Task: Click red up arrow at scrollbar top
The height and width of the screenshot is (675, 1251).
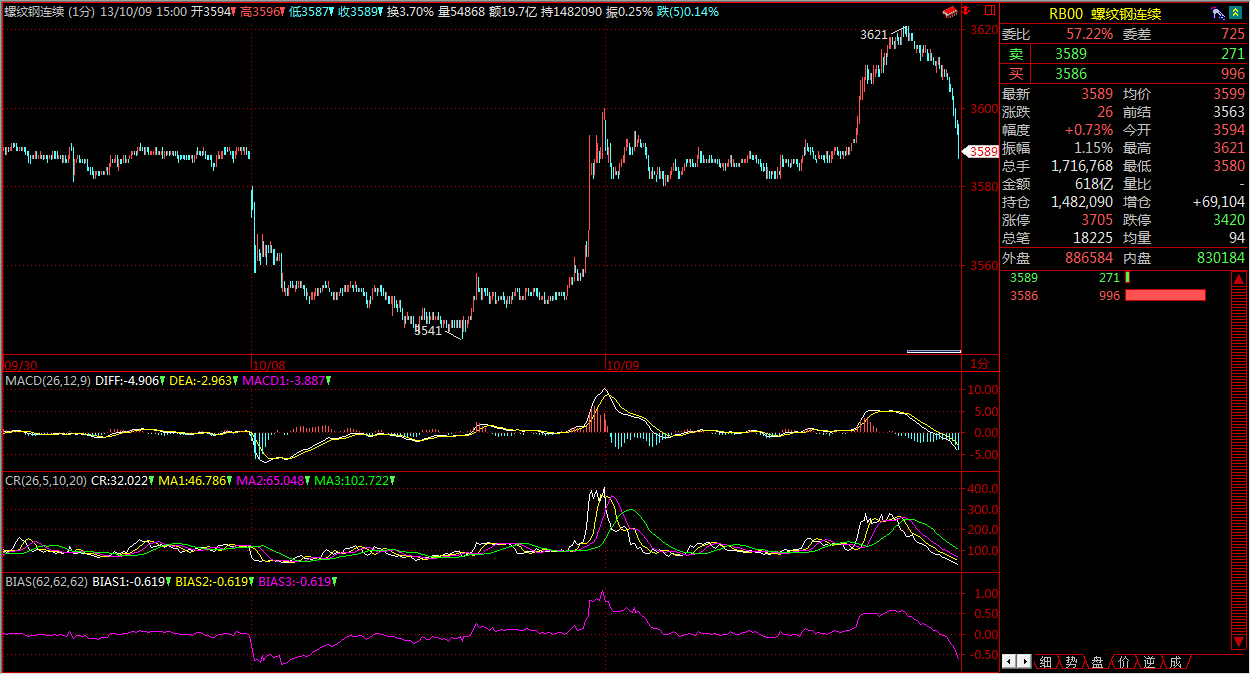Action: click(x=1240, y=277)
